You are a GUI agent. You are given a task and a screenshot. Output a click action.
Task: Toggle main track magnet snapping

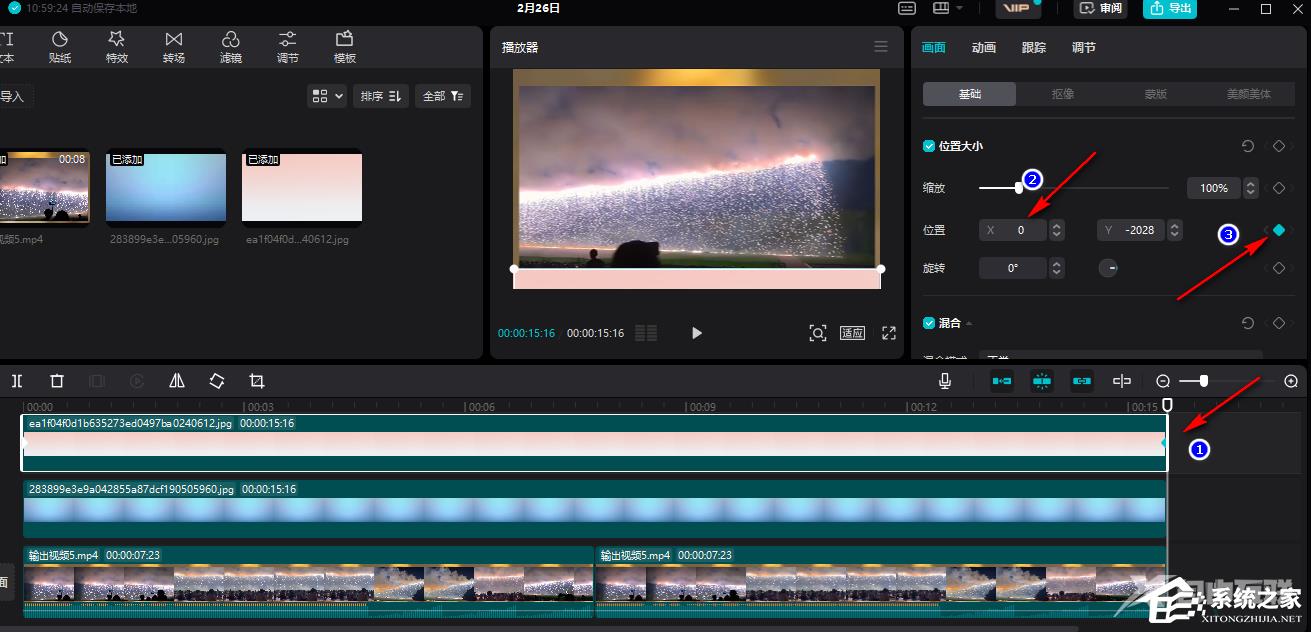pyautogui.click(x=1002, y=381)
